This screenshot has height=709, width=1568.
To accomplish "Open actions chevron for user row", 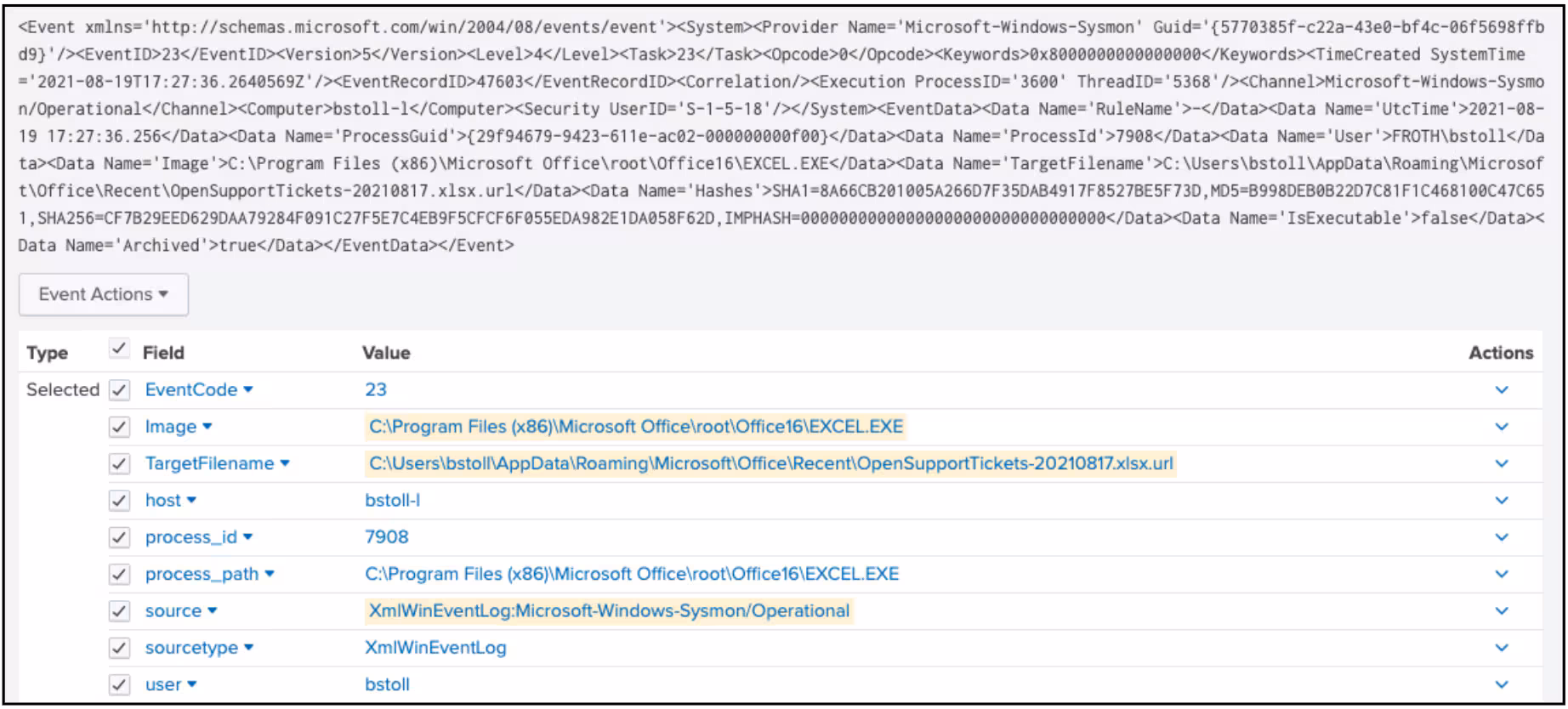I will click(x=1501, y=684).
